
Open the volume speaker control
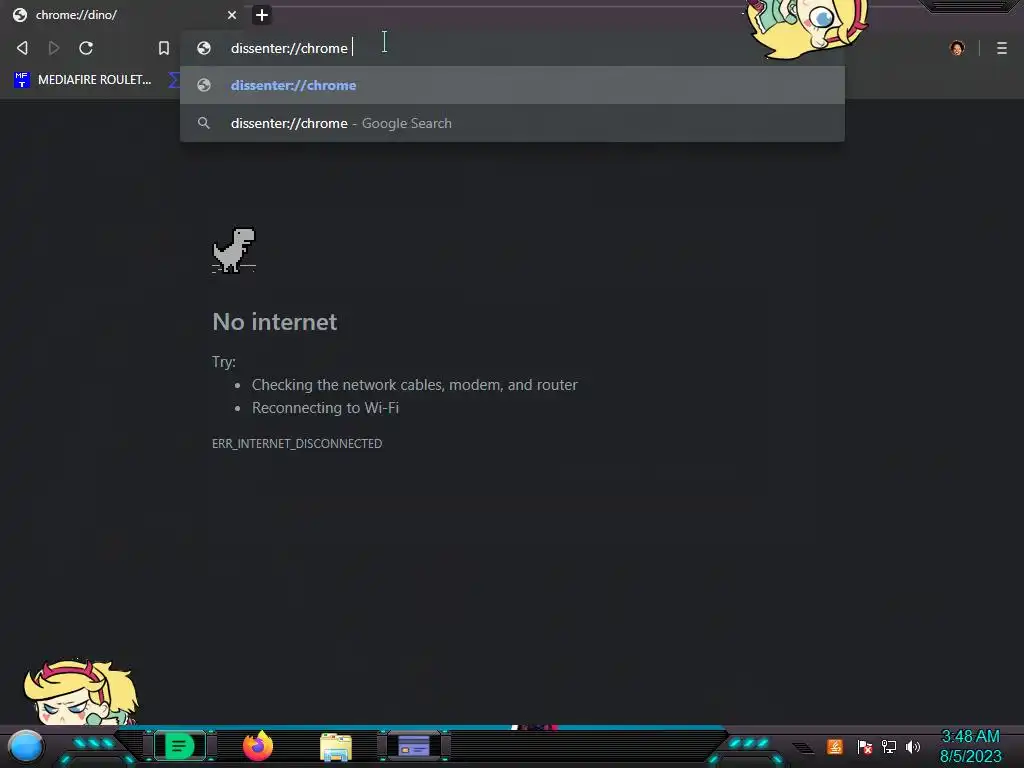(912, 746)
